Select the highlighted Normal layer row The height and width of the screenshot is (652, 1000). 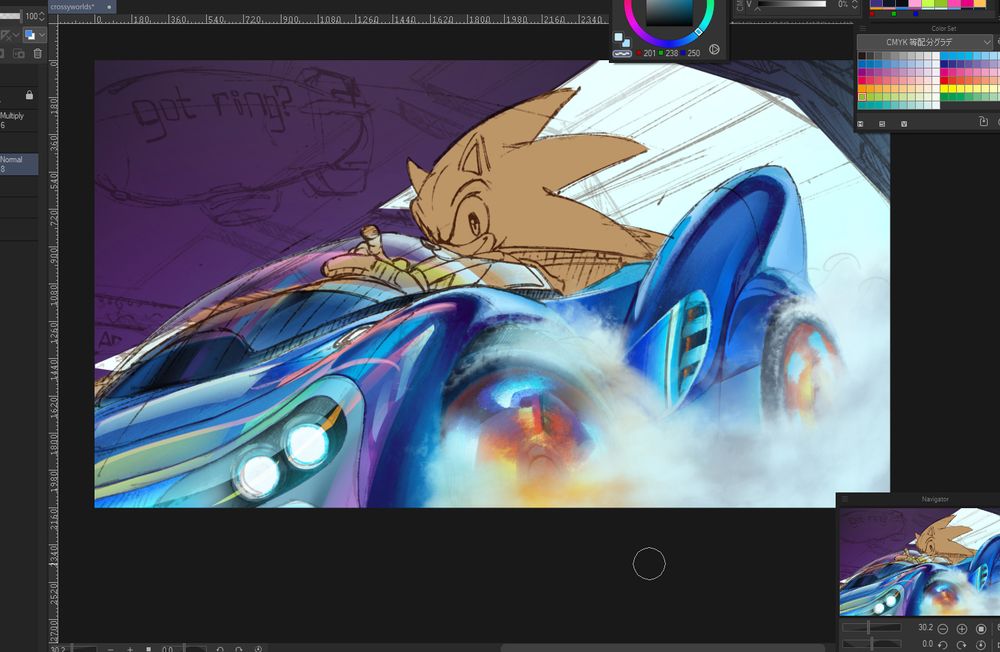coord(19,164)
